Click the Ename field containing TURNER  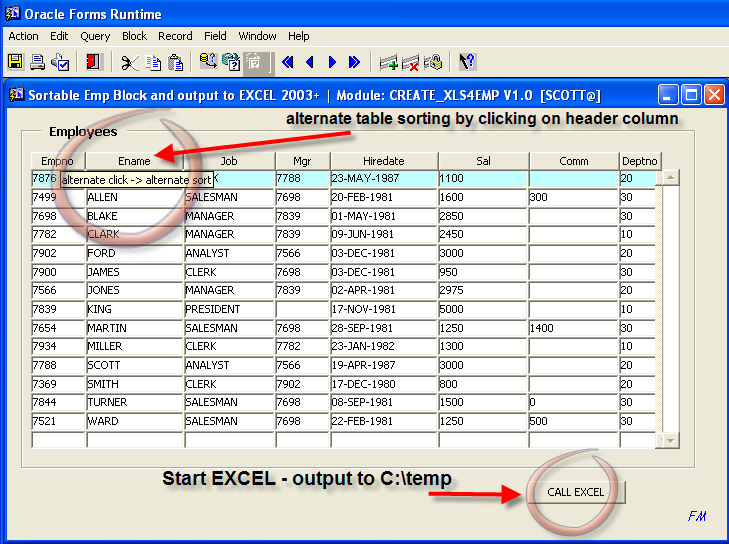[134, 402]
